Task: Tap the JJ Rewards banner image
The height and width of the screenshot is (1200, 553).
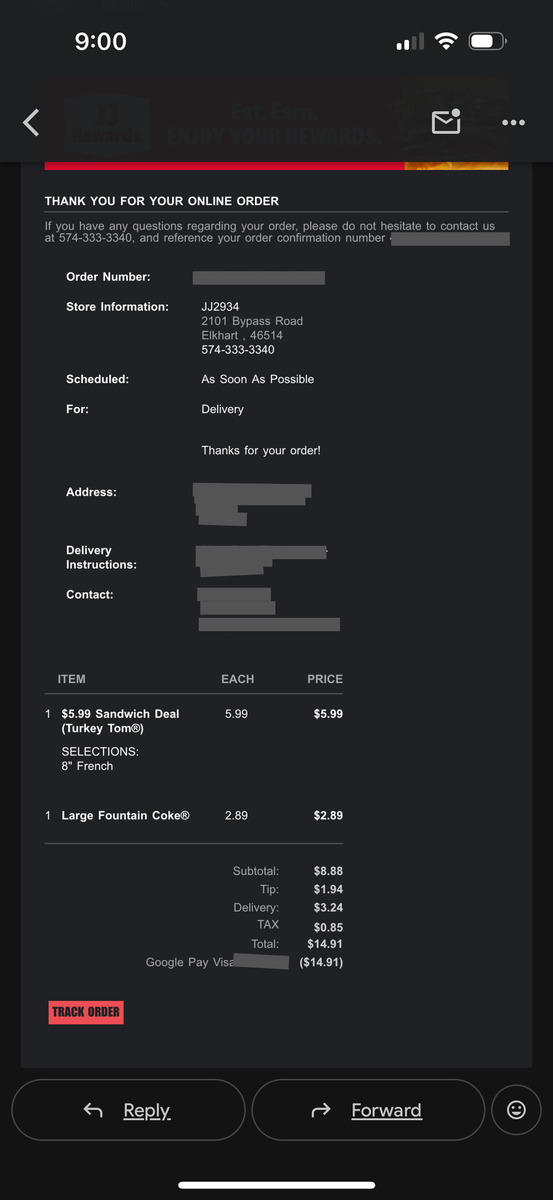Action: click(276, 124)
